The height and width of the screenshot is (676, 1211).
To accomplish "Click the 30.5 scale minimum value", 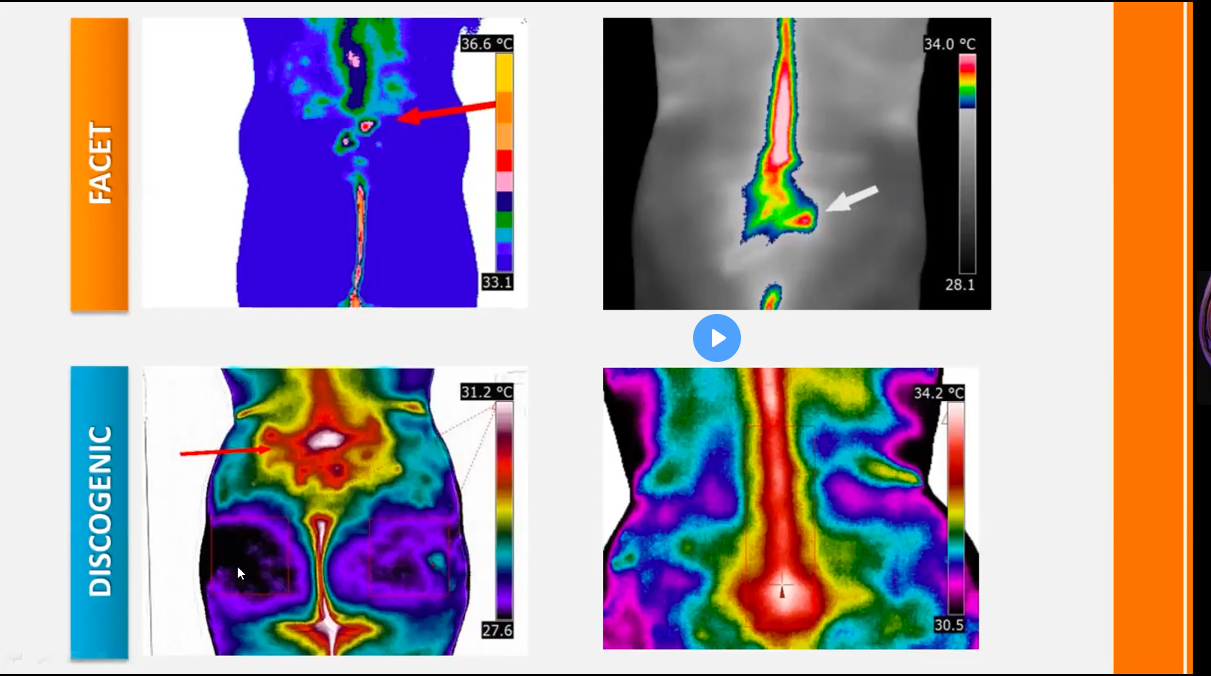I will (x=948, y=623).
